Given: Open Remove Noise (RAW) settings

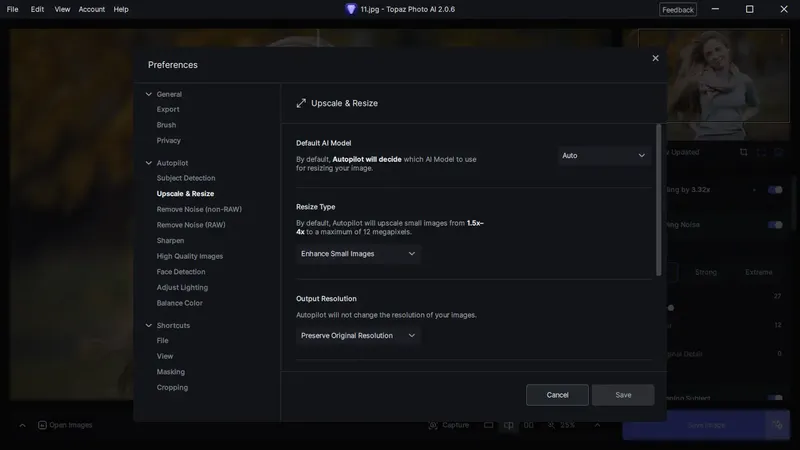Looking at the screenshot, I should [x=191, y=225].
